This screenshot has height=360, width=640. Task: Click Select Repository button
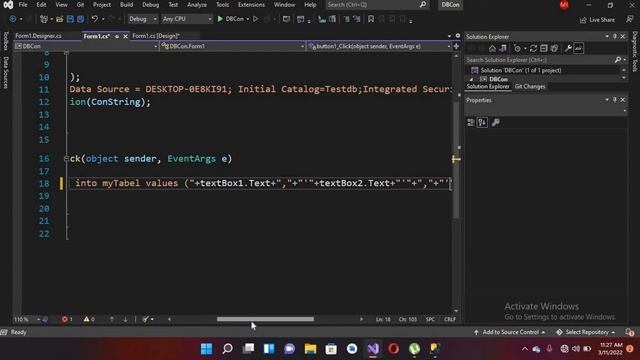point(586,332)
